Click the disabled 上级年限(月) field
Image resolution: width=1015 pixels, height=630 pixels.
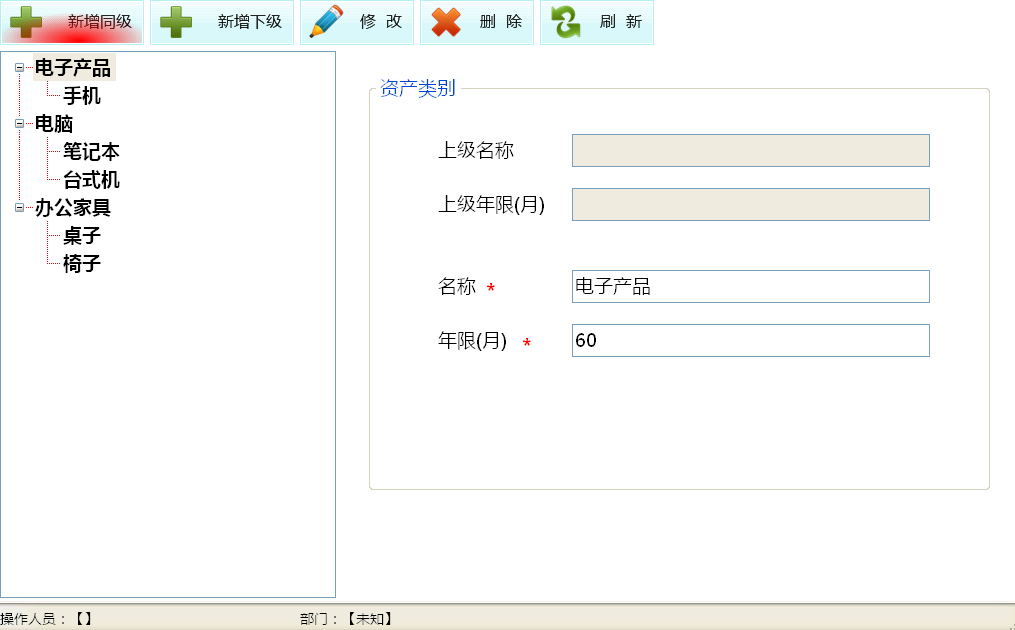point(750,204)
